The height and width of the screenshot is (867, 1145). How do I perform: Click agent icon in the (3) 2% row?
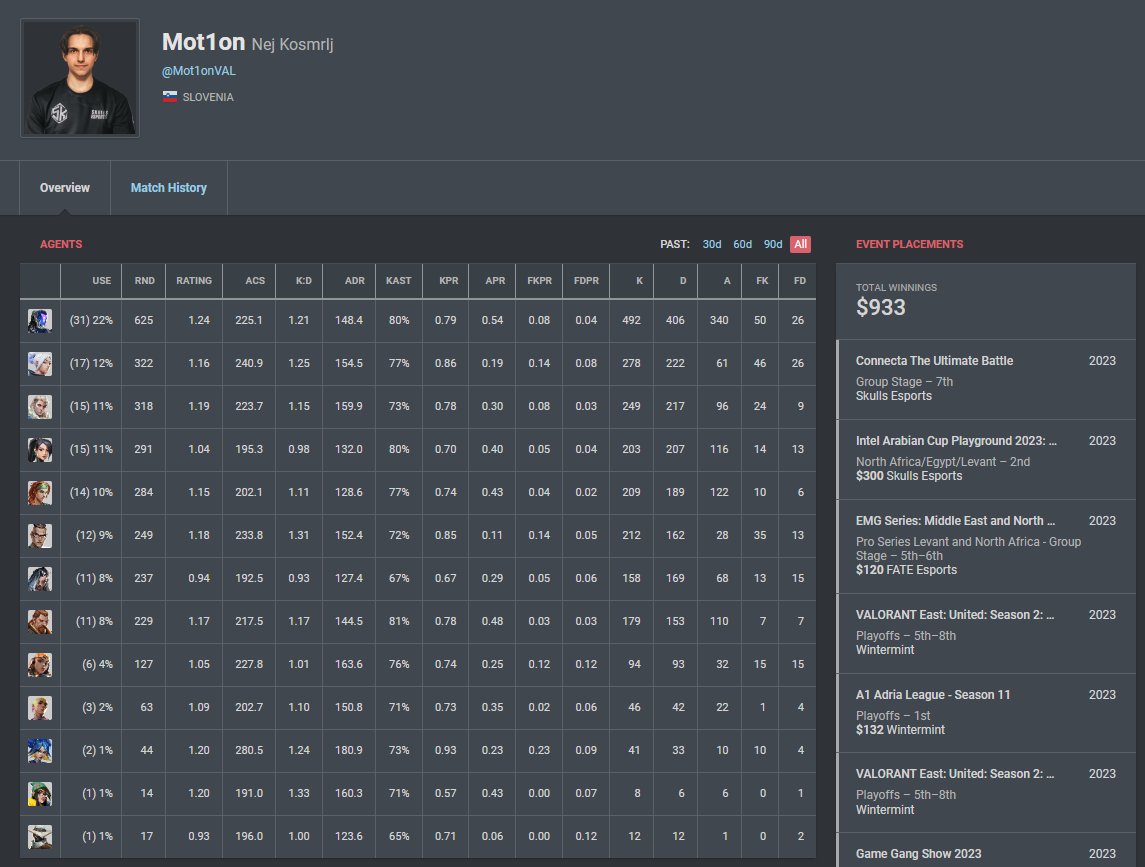click(39, 708)
